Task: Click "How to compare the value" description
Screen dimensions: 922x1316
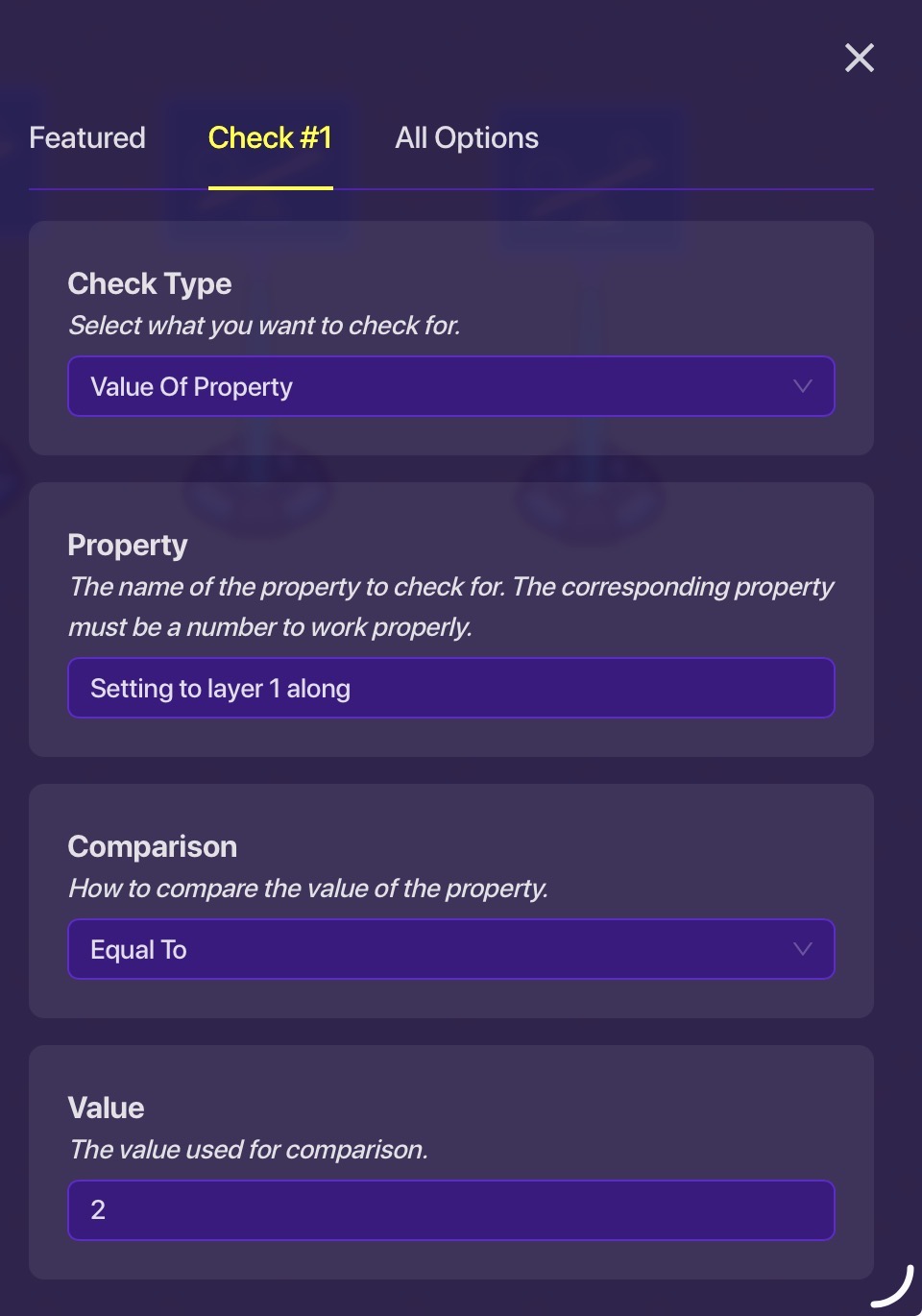Action: (x=308, y=889)
